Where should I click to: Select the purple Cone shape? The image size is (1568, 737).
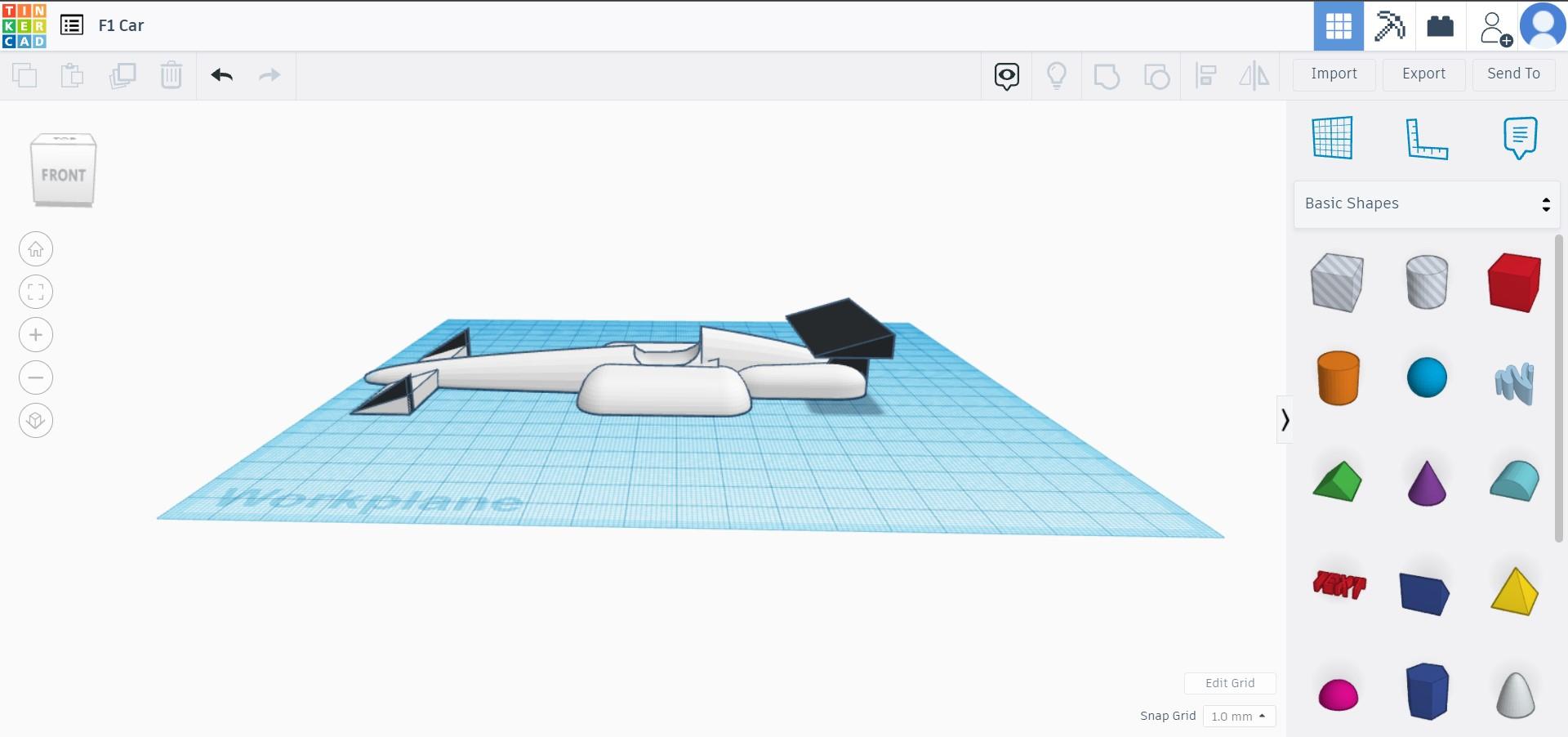coord(1427,483)
